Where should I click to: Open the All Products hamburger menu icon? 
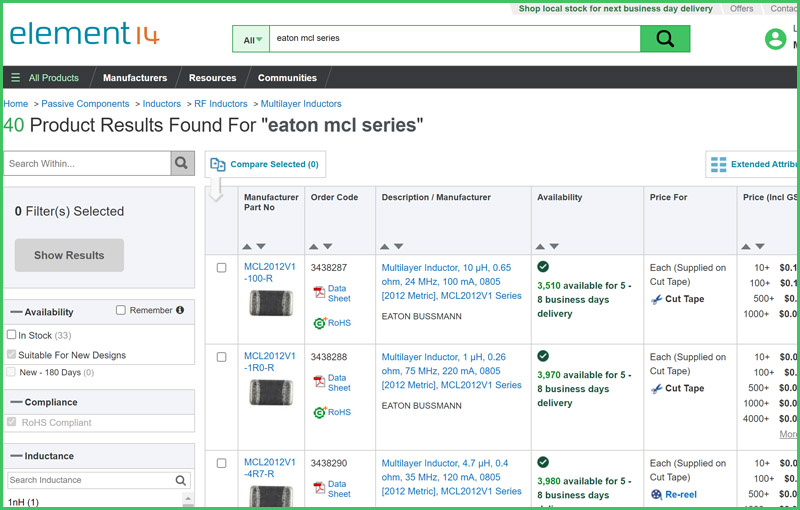tap(15, 78)
